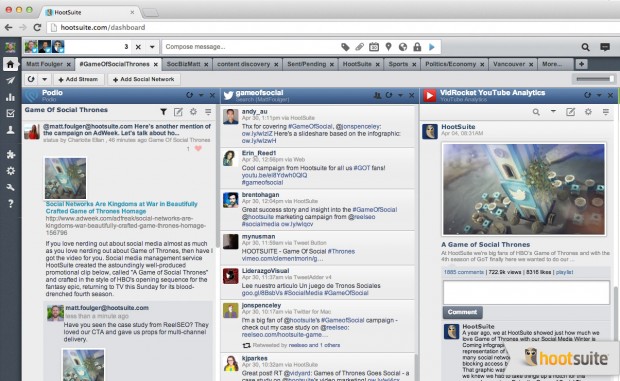The width and height of the screenshot is (620, 381).
Task: Open the Help question mark icon
Action: (10, 204)
